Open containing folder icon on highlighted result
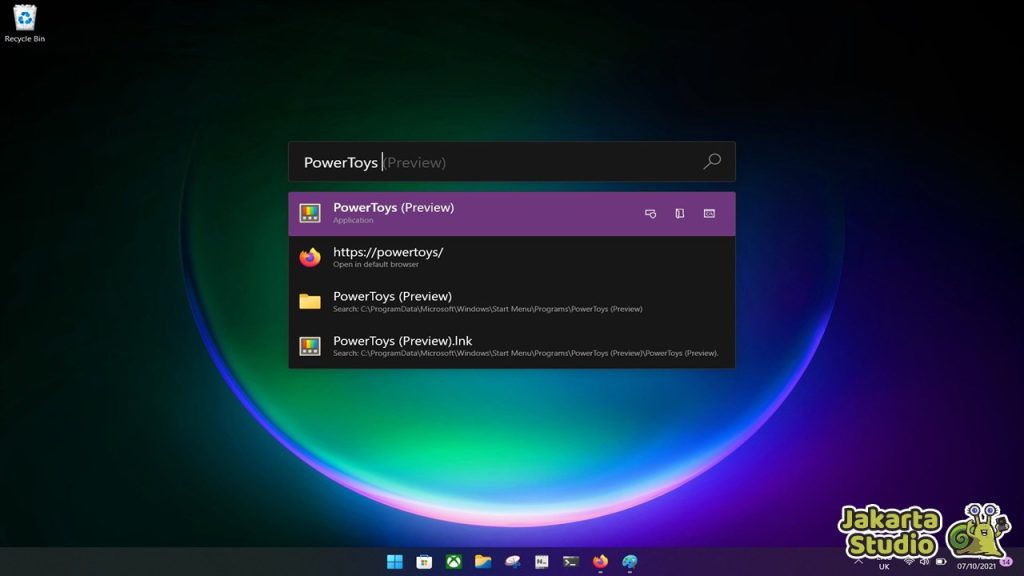1024x576 pixels. click(680, 214)
